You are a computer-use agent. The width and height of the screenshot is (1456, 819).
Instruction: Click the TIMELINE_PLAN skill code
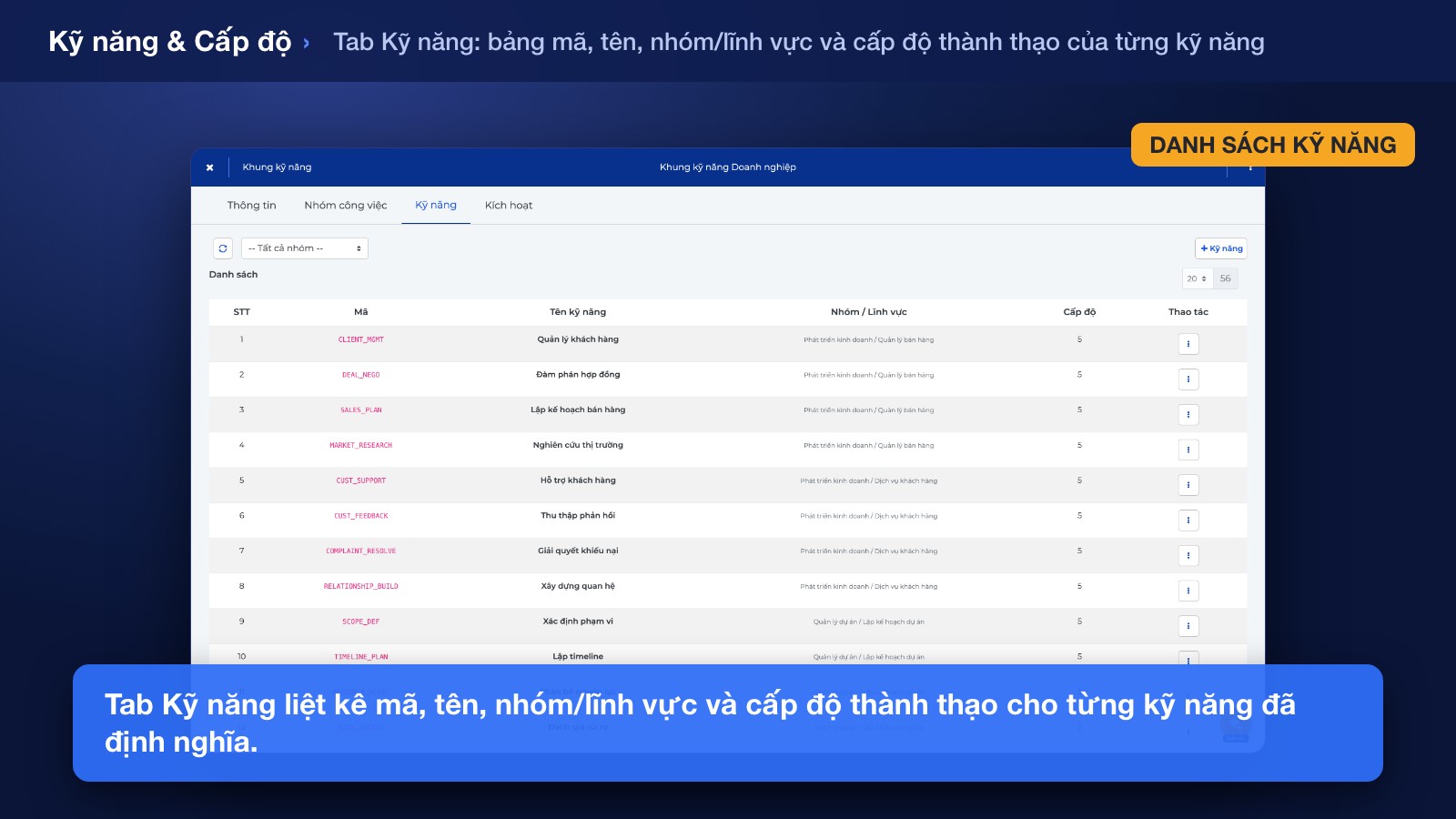(x=361, y=657)
